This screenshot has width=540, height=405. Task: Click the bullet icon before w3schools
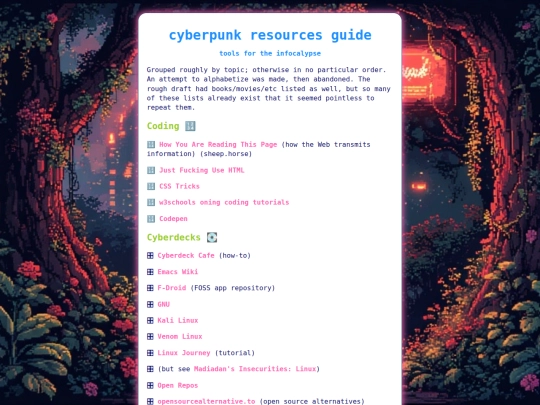coord(151,202)
